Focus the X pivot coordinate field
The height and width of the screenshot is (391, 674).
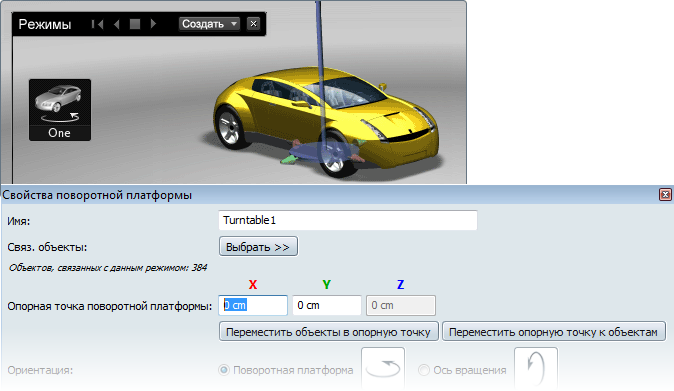(253, 305)
